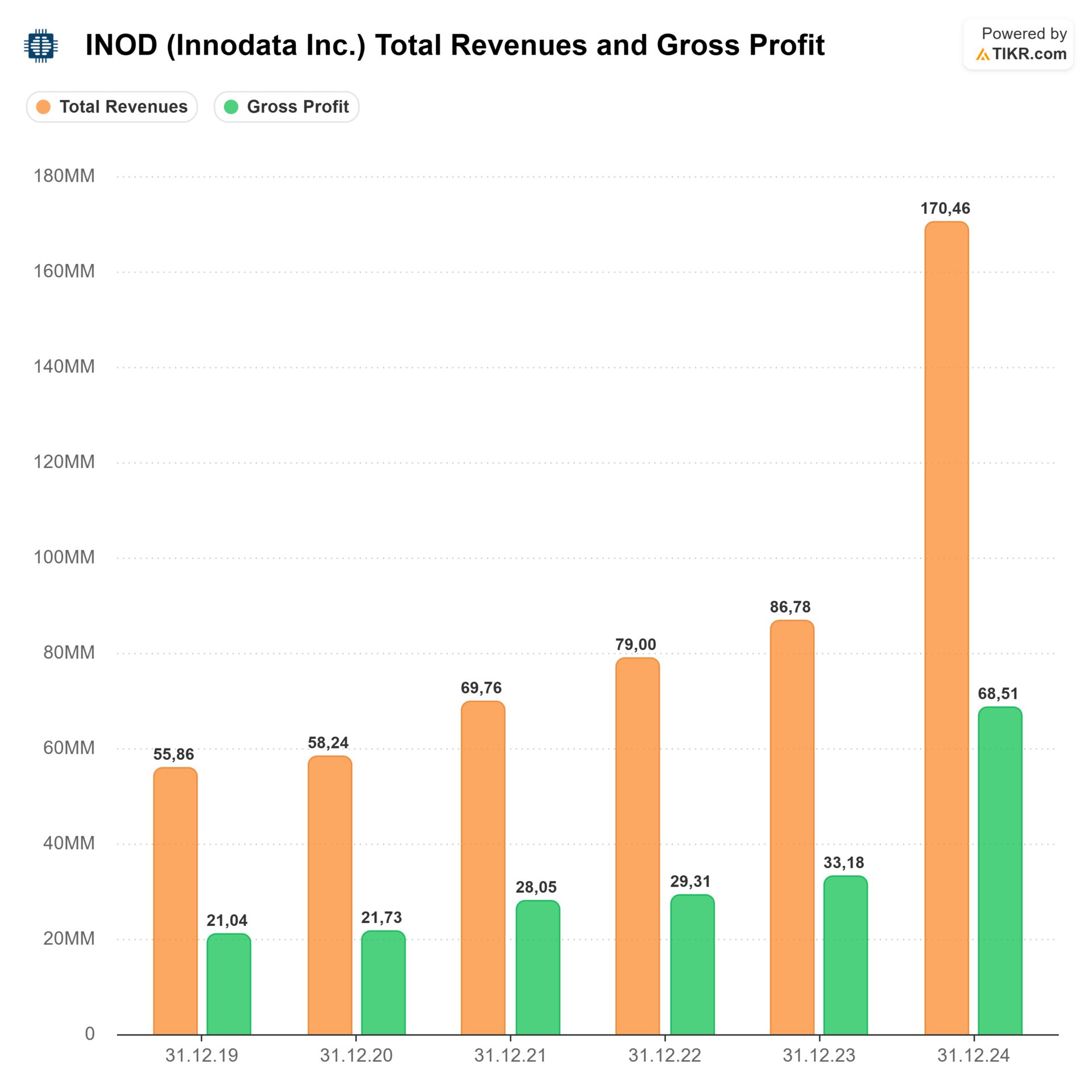Image resolution: width=1092 pixels, height=1092 pixels.
Task: Select the 69,76 revenue bar for 31.12.21
Action: pyautogui.click(x=483, y=867)
